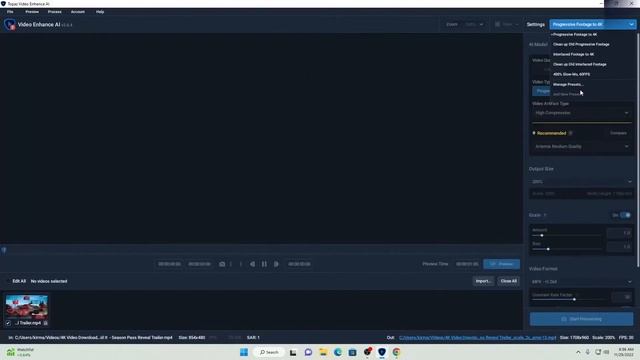Viewport: 640px width, 360px height.
Task: Click the snapshot camera icon in playback bar
Action: tap(222, 264)
